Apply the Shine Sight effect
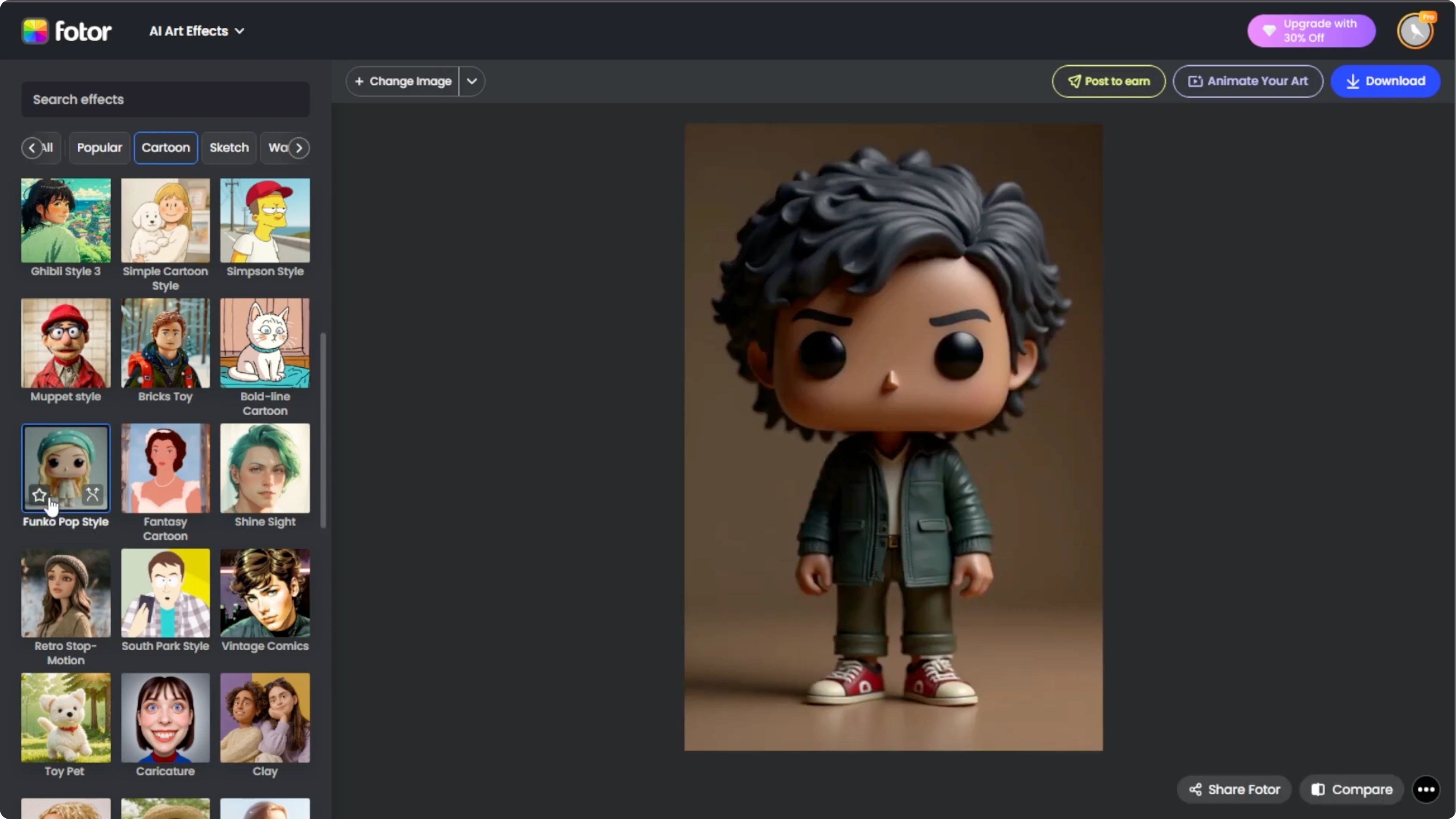Image resolution: width=1456 pixels, height=819 pixels. click(265, 468)
